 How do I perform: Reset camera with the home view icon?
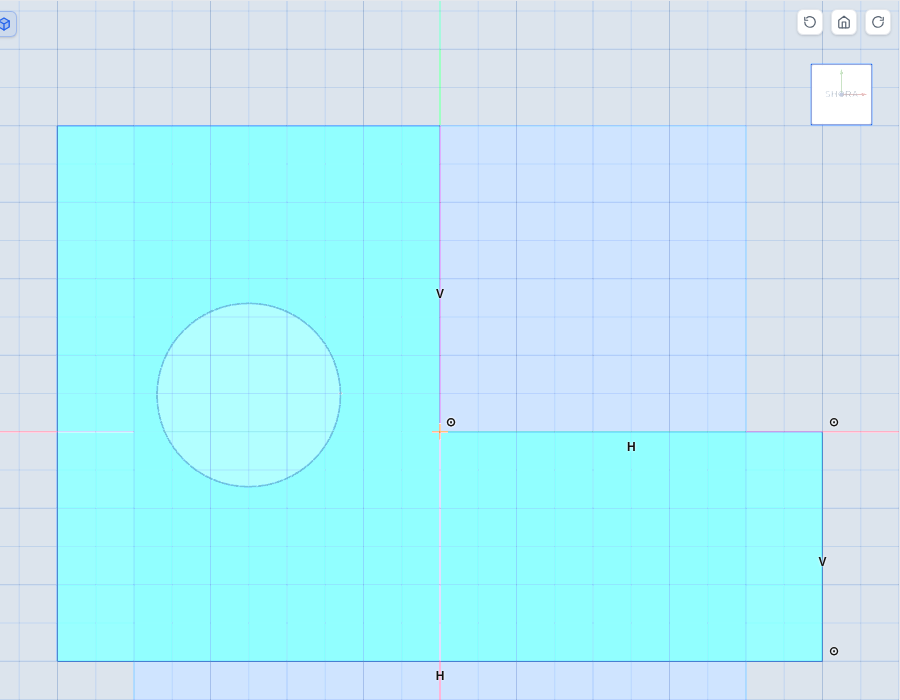pyautogui.click(x=844, y=22)
